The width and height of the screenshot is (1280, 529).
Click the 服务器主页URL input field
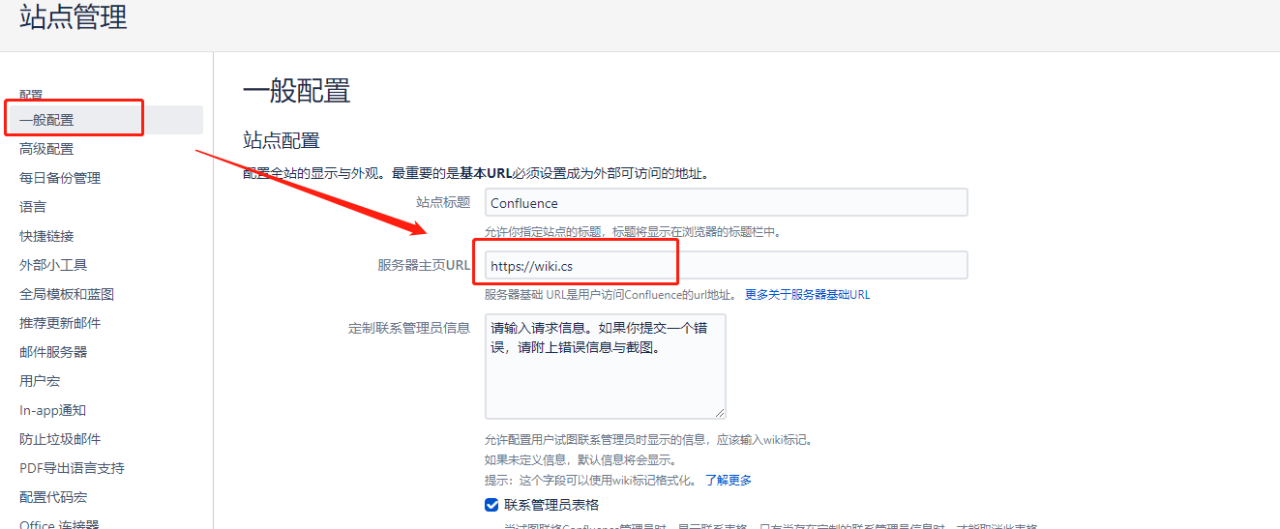click(726, 265)
